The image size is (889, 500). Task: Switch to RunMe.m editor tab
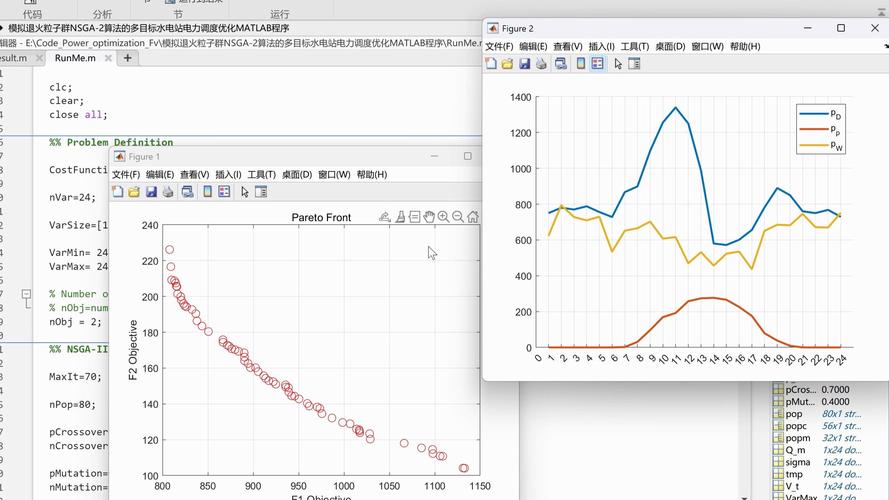75,58
